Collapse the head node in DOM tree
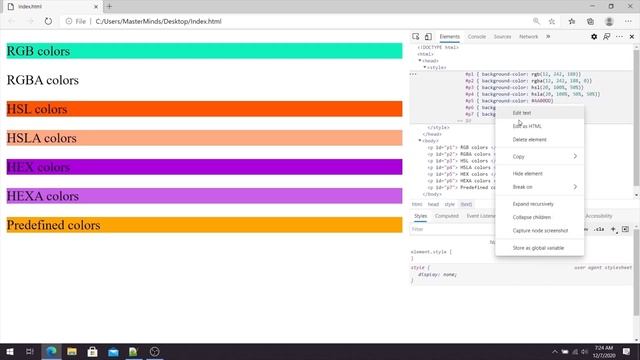 420,60
